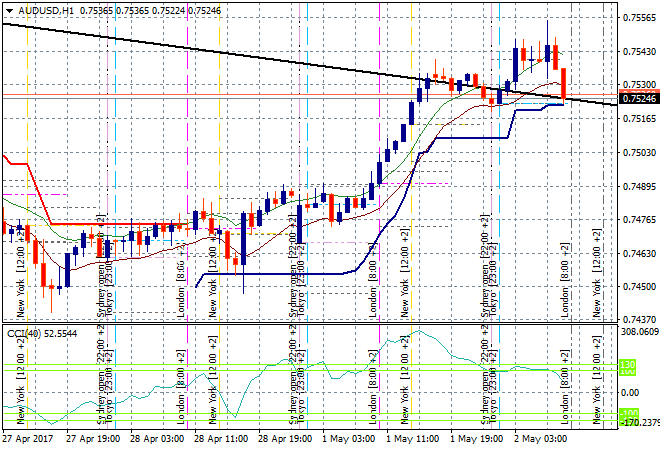Click the 0.75565 price scale label
This screenshot has width=660, height=450.
click(x=638, y=17)
